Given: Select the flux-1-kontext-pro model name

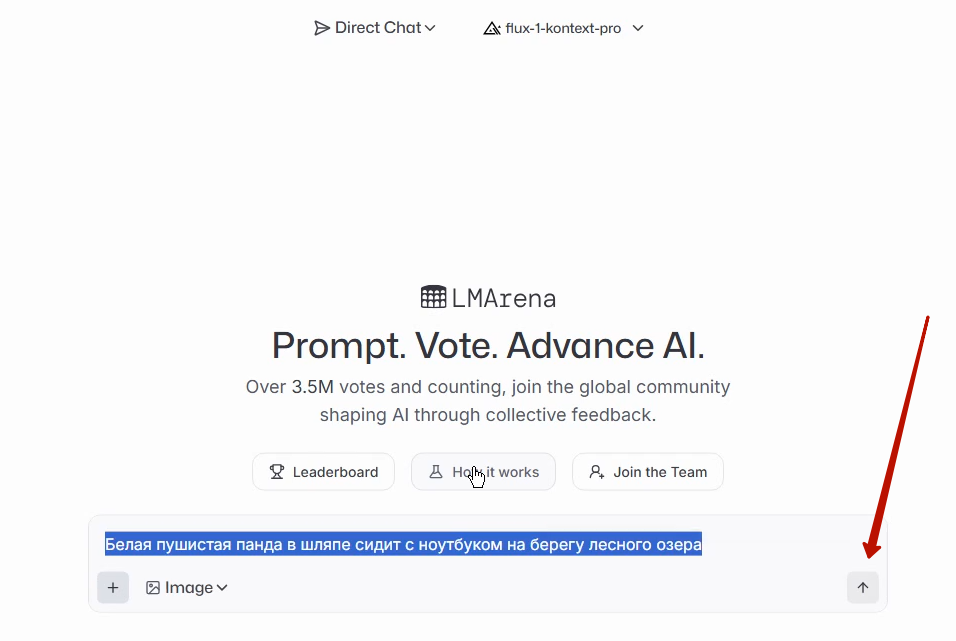Looking at the screenshot, I should (x=563, y=28).
